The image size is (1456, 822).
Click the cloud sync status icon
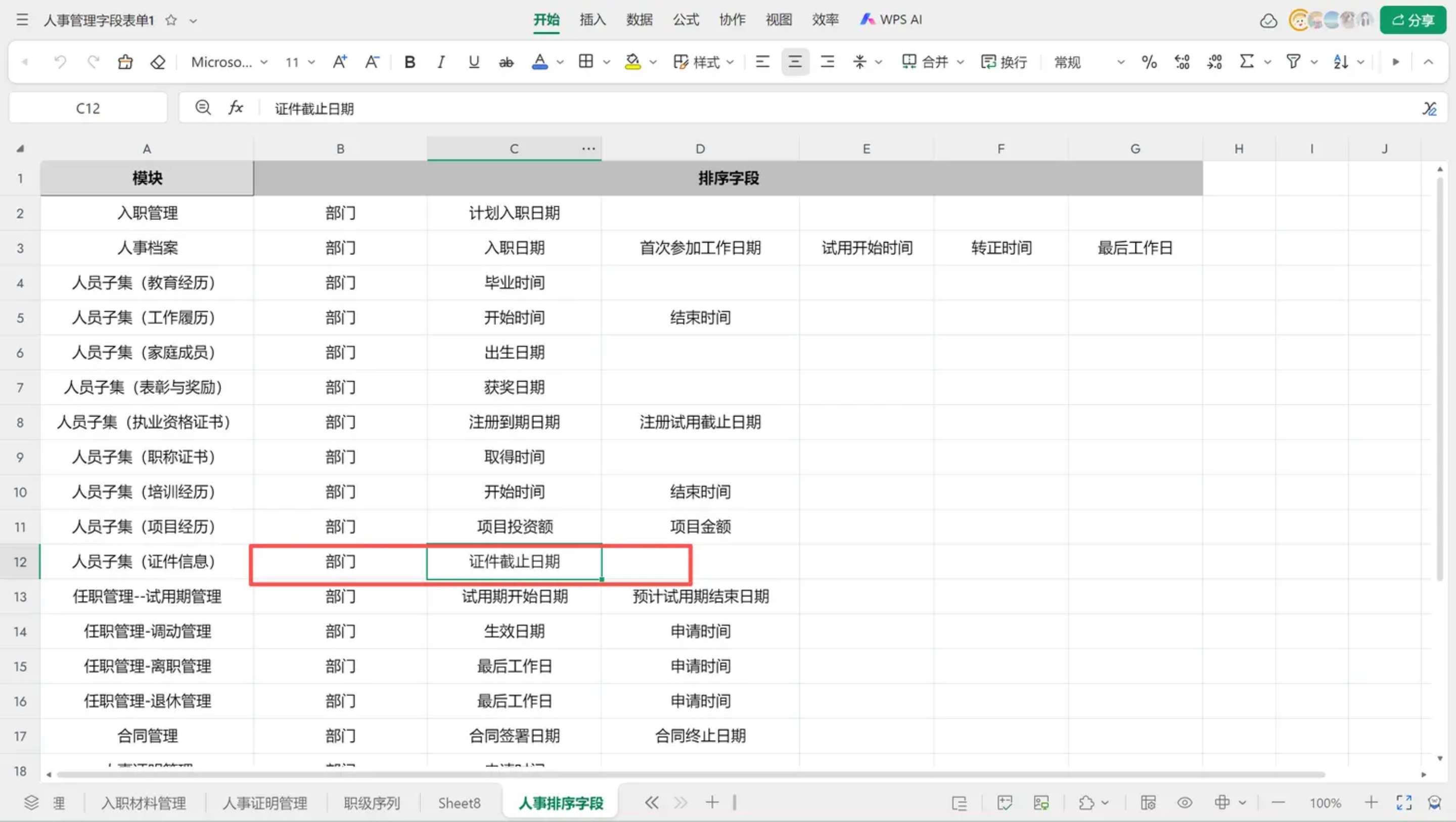point(1268,20)
